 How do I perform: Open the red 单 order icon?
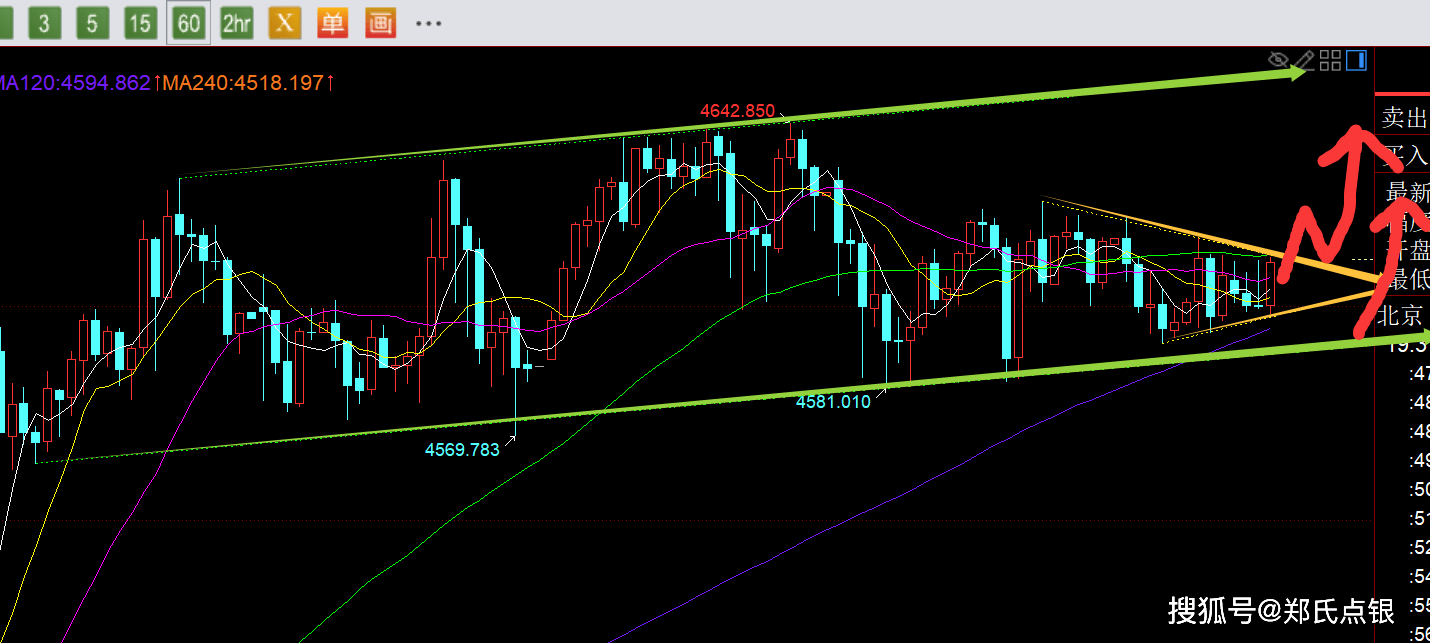pyautogui.click(x=332, y=23)
